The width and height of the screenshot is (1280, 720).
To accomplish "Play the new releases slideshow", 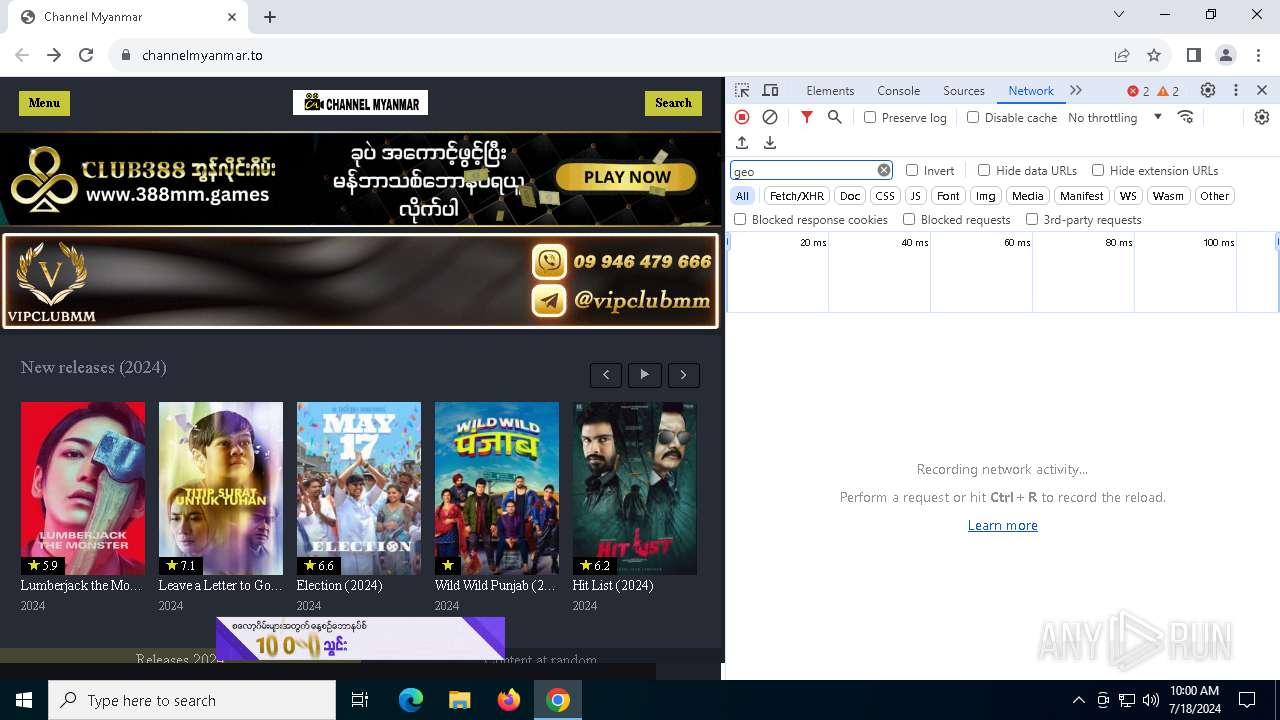I will click(x=645, y=375).
